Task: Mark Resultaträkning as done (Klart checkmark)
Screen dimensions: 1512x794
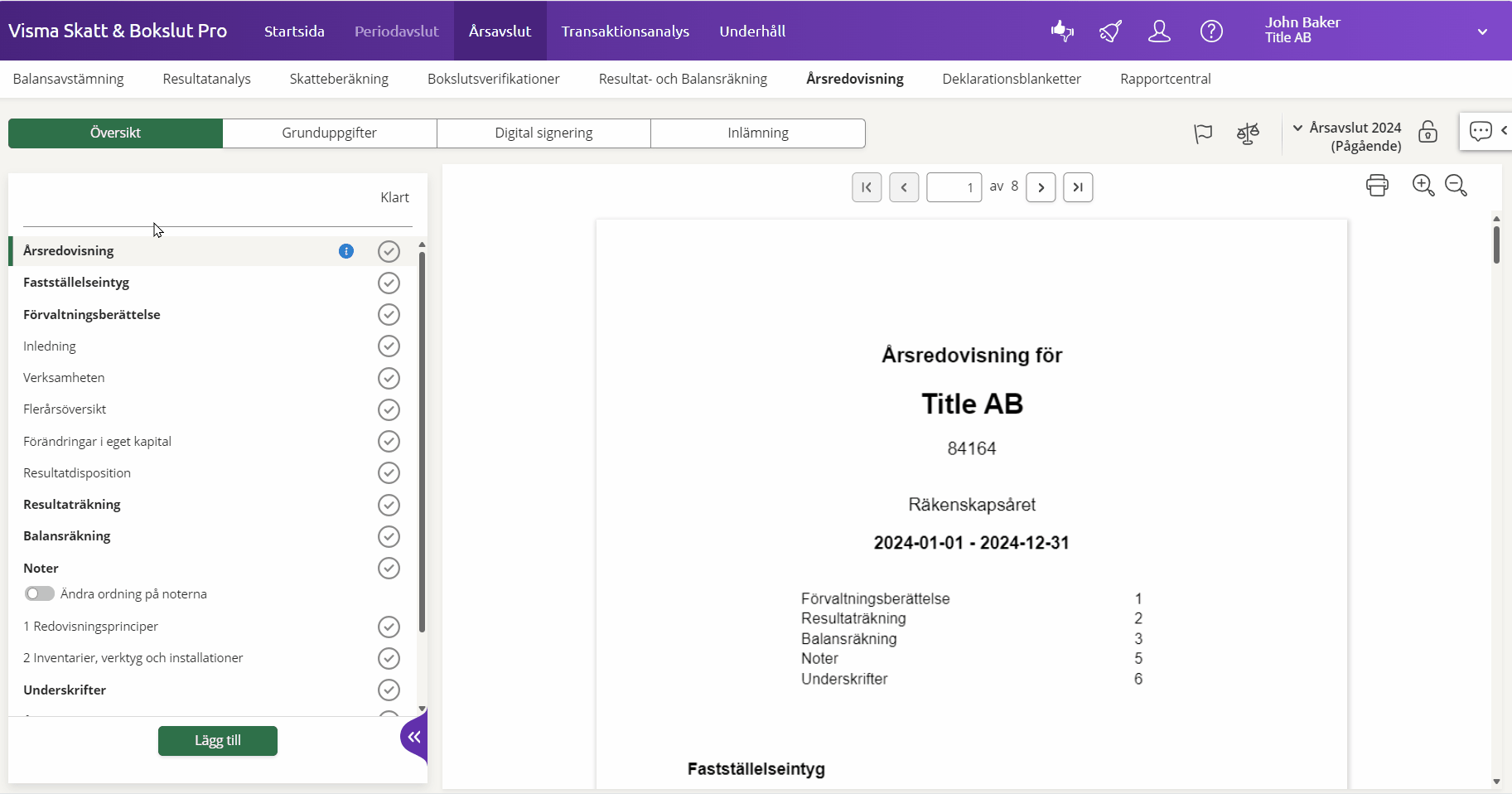Action: [389, 505]
